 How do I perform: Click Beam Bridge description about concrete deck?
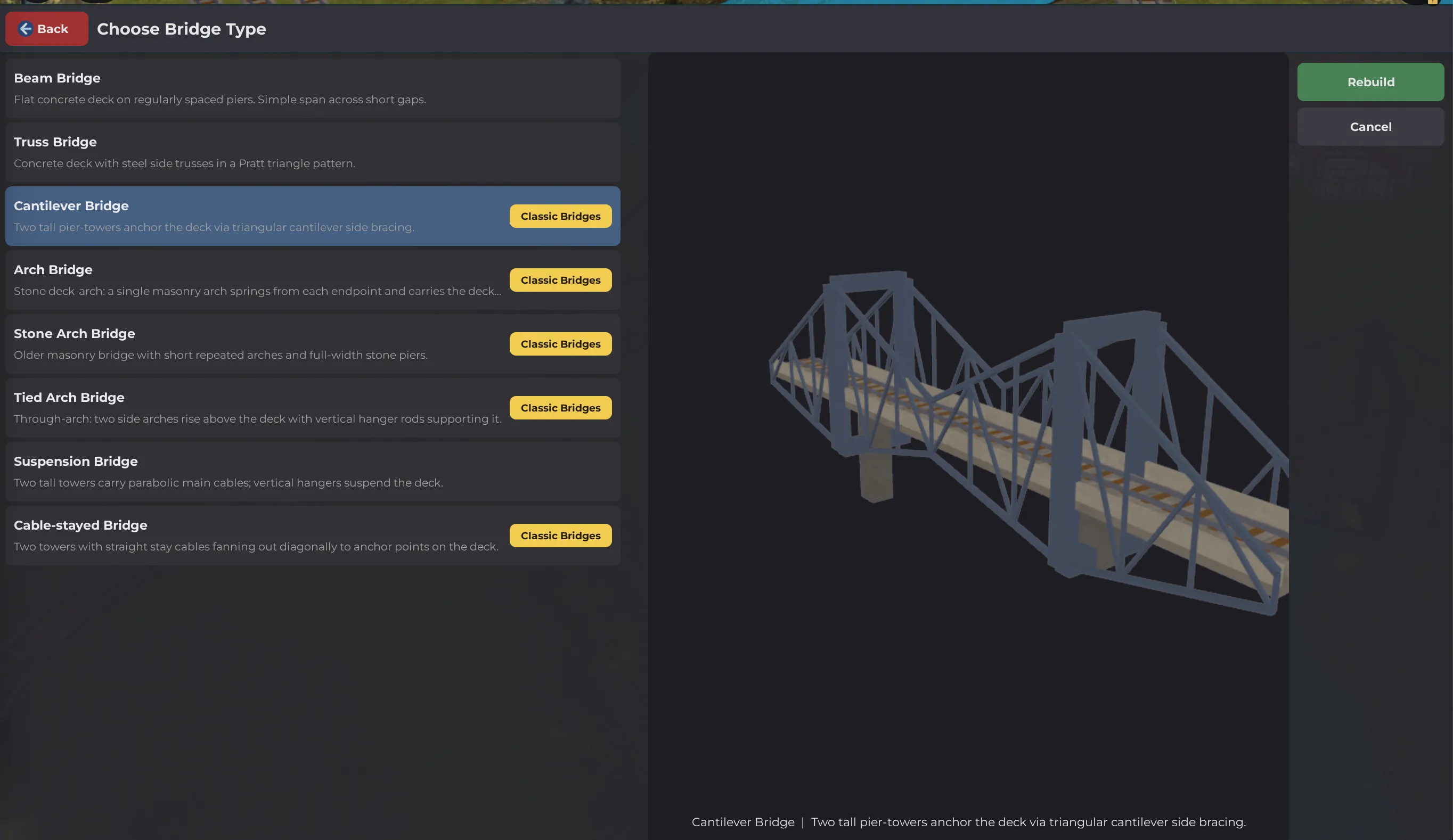[219, 100]
